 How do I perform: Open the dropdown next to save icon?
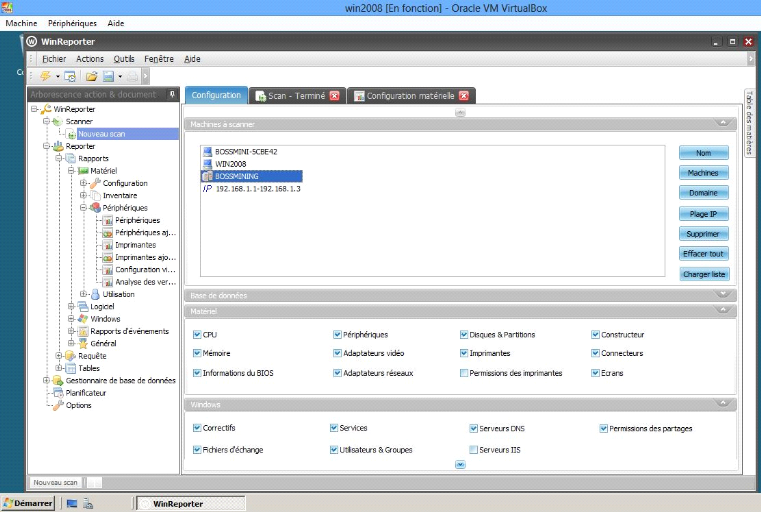120,77
